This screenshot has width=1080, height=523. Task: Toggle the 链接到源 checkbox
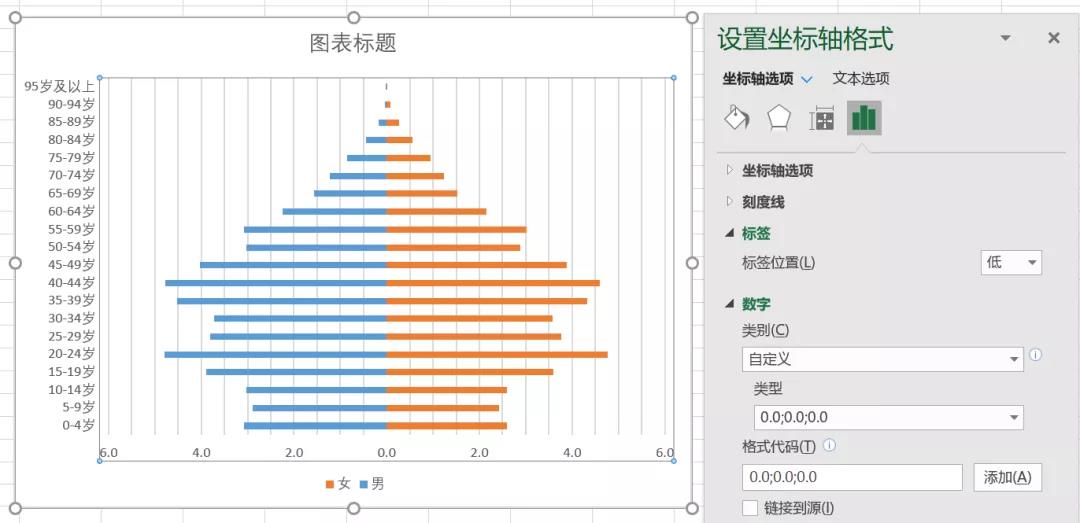[x=750, y=509]
